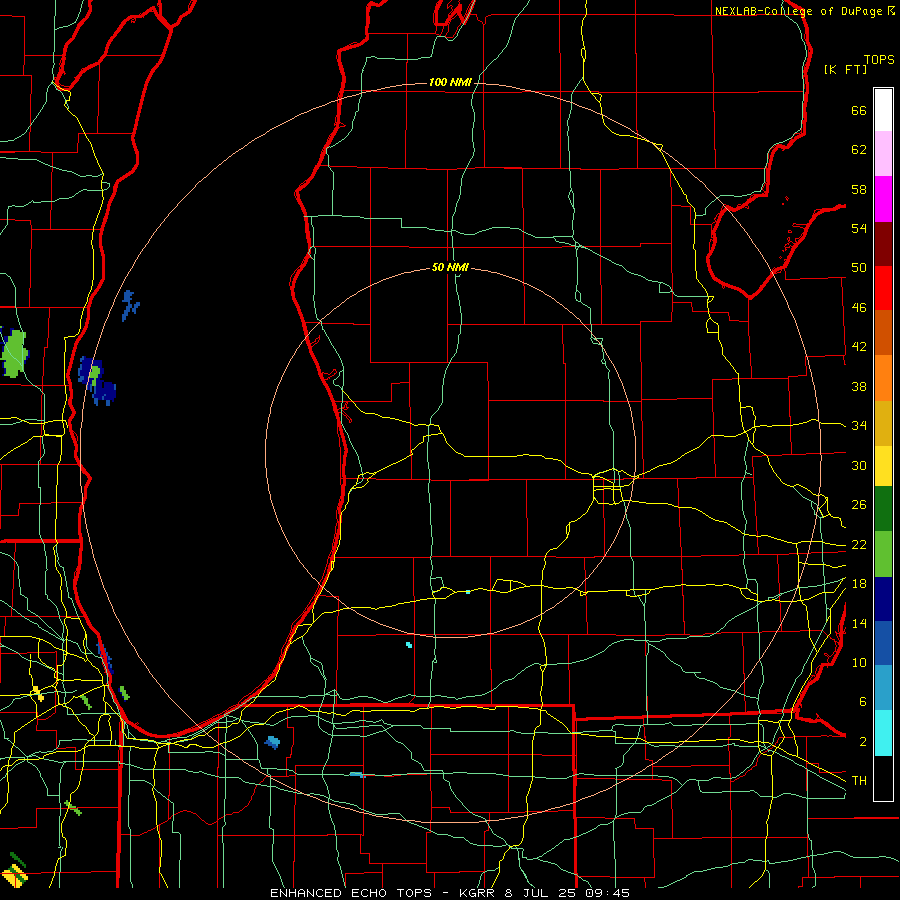Viewport: 900px width, 900px height.
Task: Click the legend value '38'
Action: point(859,386)
